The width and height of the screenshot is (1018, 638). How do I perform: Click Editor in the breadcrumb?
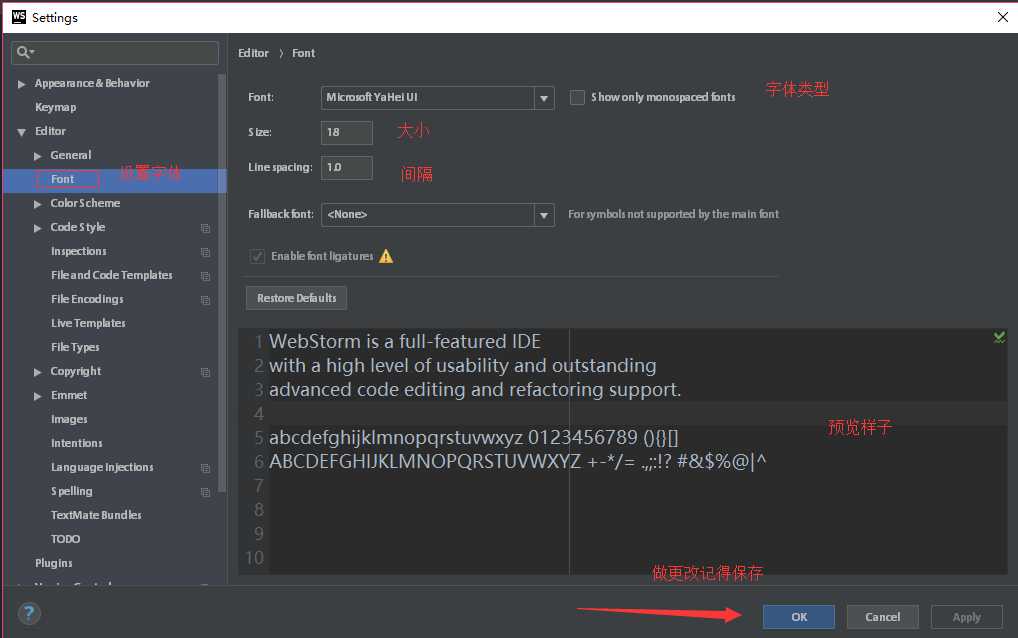pos(253,53)
